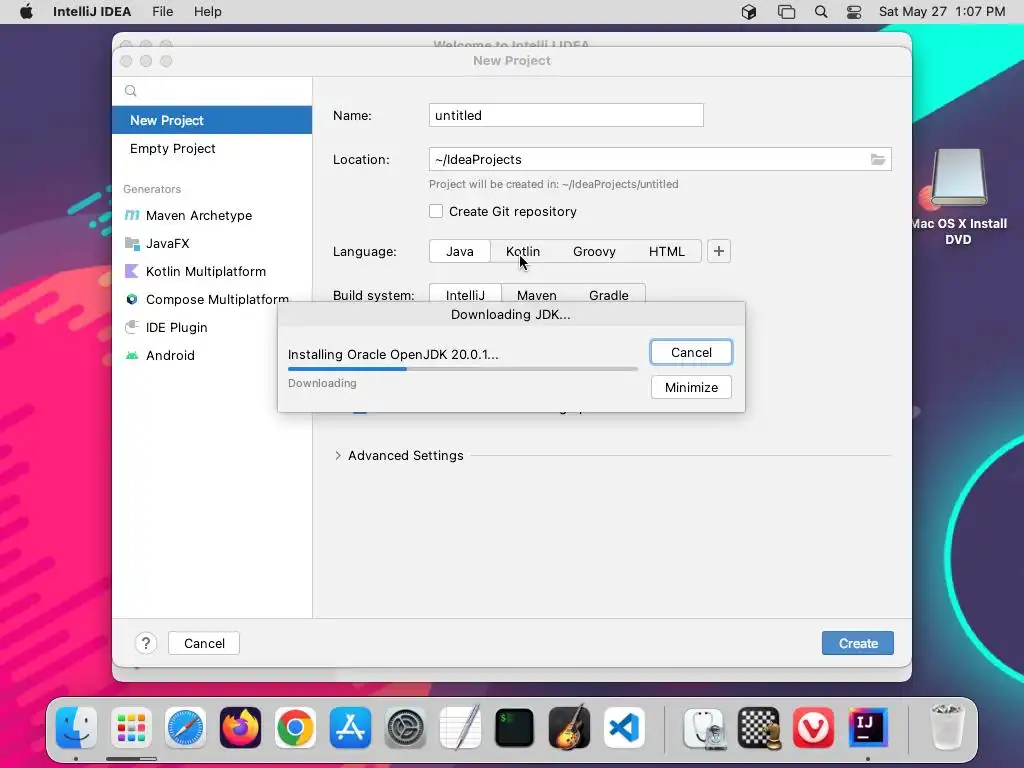
Task: Open Spotlight search in menu bar
Action: [x=821, y=12]
